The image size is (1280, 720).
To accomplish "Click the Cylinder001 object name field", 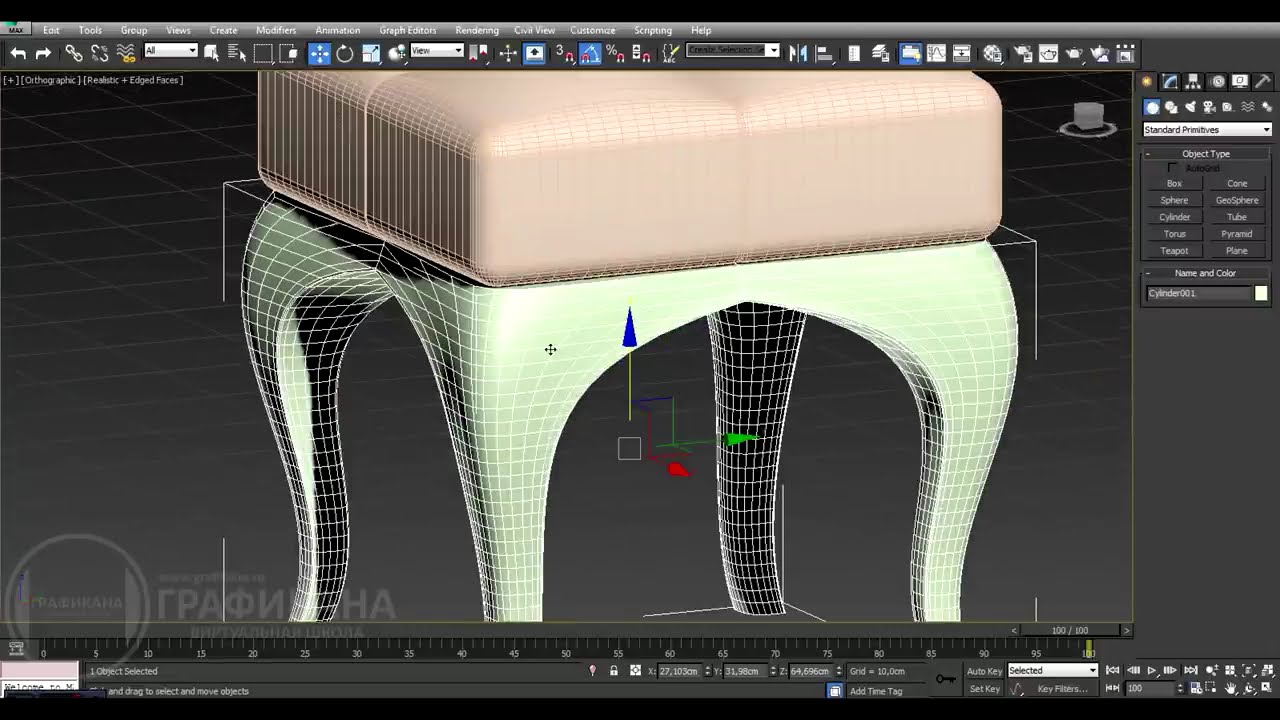I will (x=1198, y=293).
